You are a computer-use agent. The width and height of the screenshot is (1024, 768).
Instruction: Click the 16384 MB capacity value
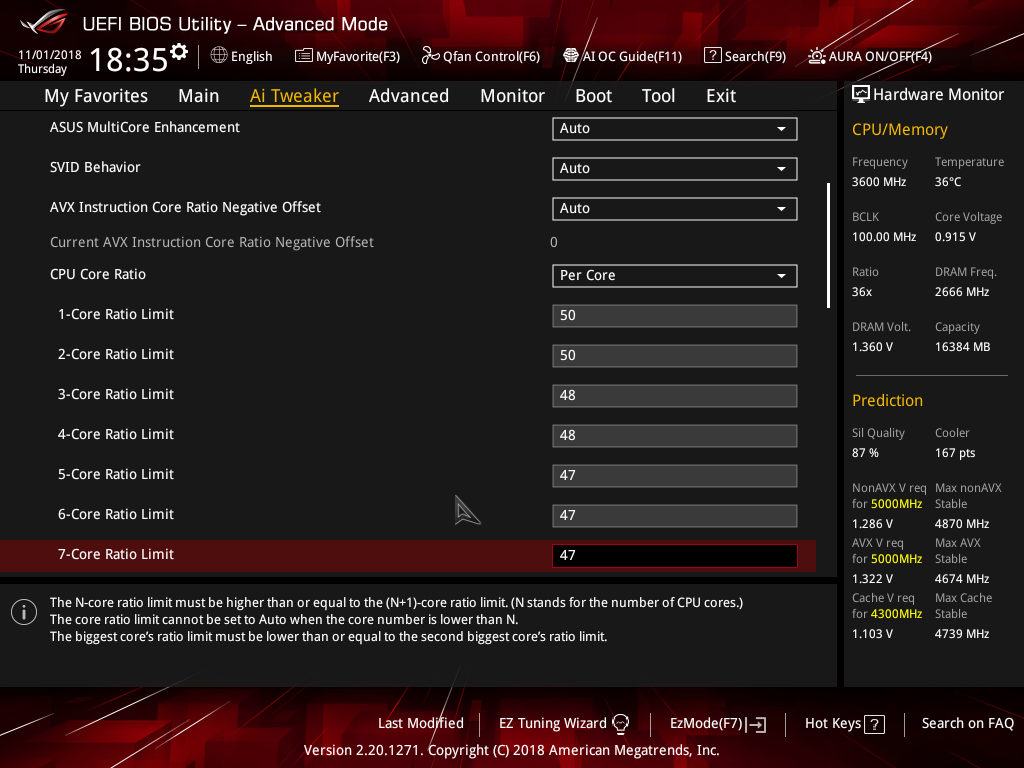click(963, 347)
